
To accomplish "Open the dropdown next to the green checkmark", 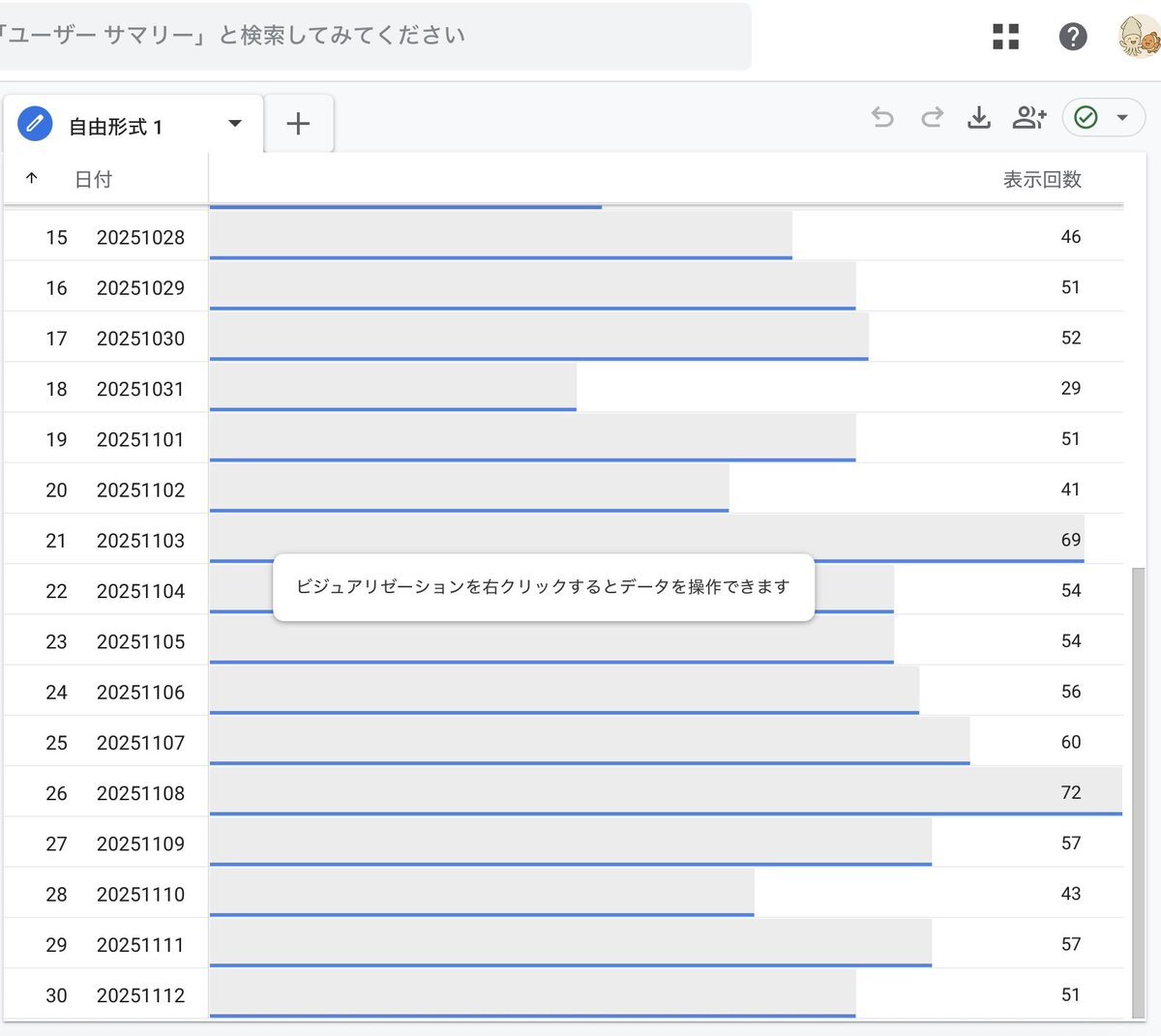I will pyautogui.click(x=1122, y=118).
